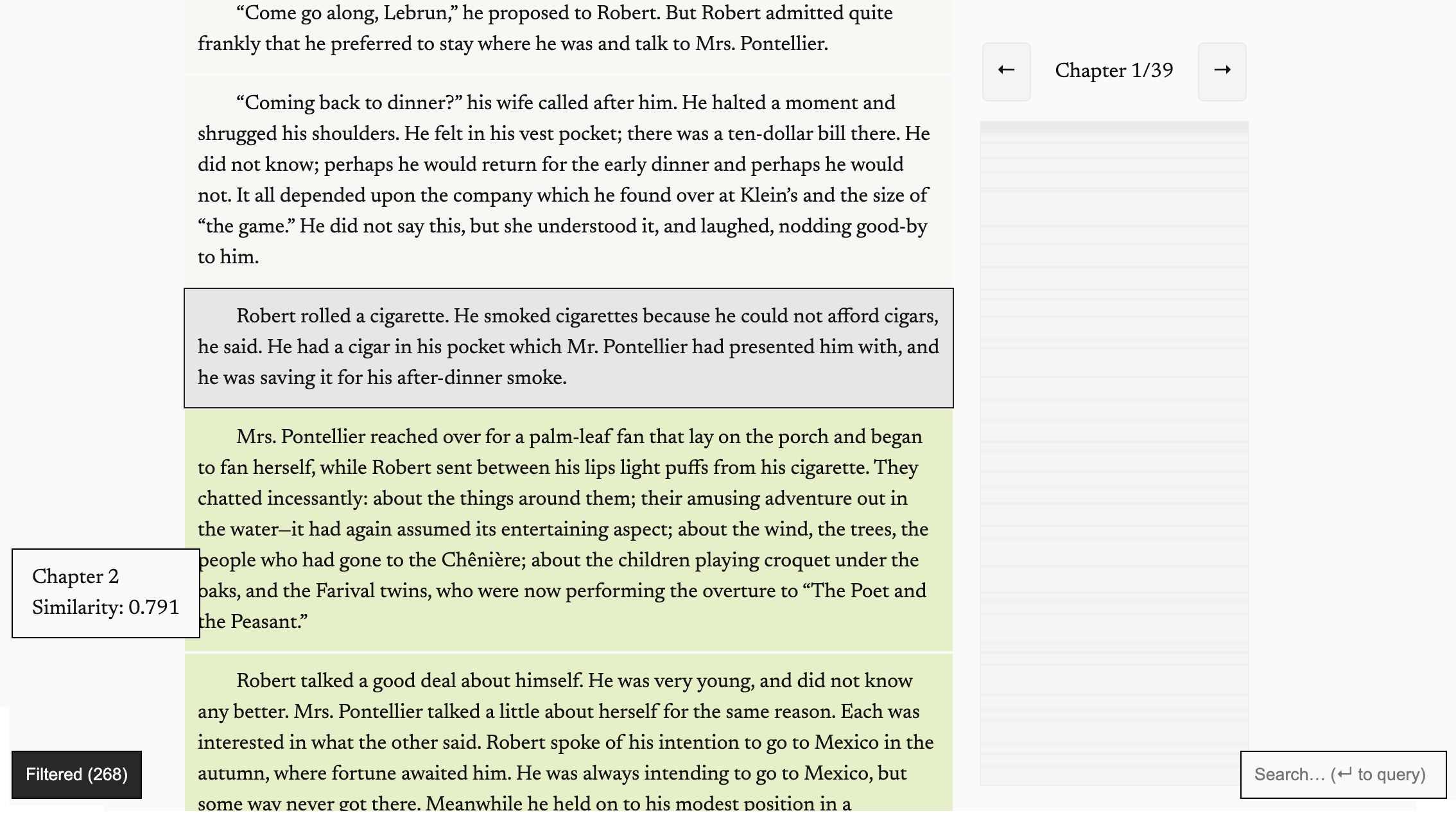Select the "Mrs. Pontellier reached over" highlighted paragraph
Image resolution: width=1456 pixels, height=813 pixels.
coord(569,530)
